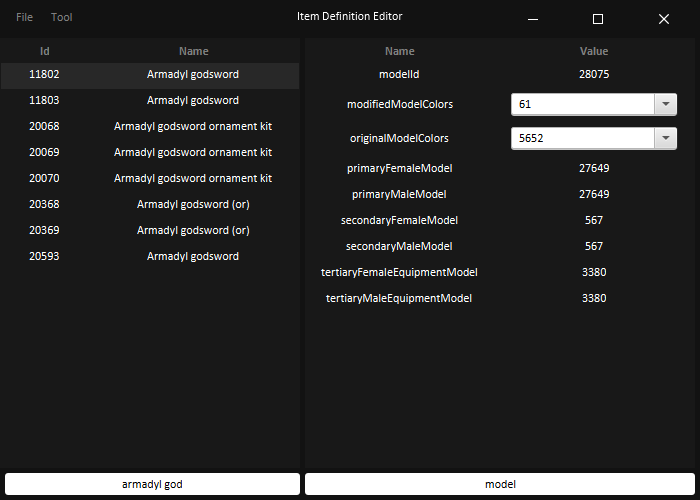Select the modifiedModelColors property label
Image resolution: width=700 pixels, height=500 pixels.
click(x=400, y=104)
